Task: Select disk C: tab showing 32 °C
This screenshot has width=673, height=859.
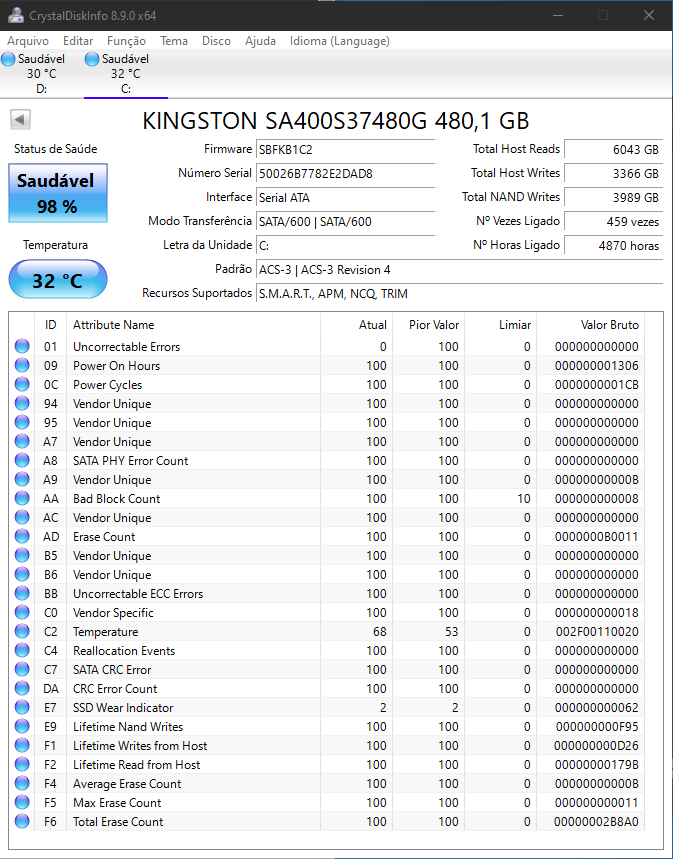Action: (126, 73)
